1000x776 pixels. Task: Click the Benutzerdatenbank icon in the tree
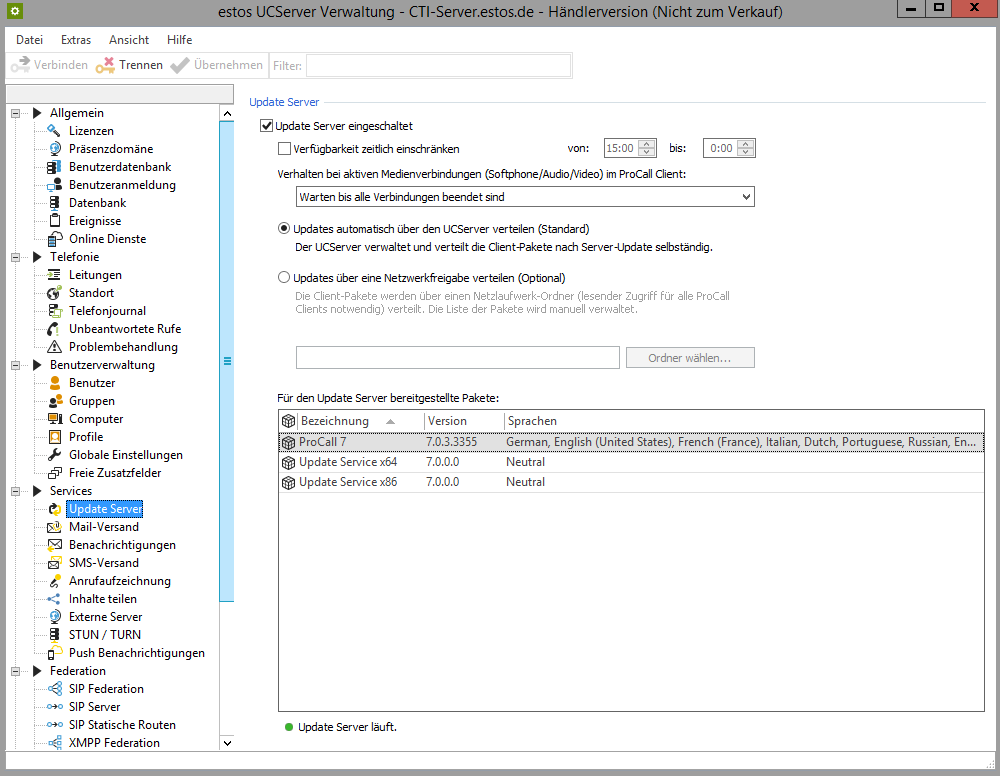54,167
